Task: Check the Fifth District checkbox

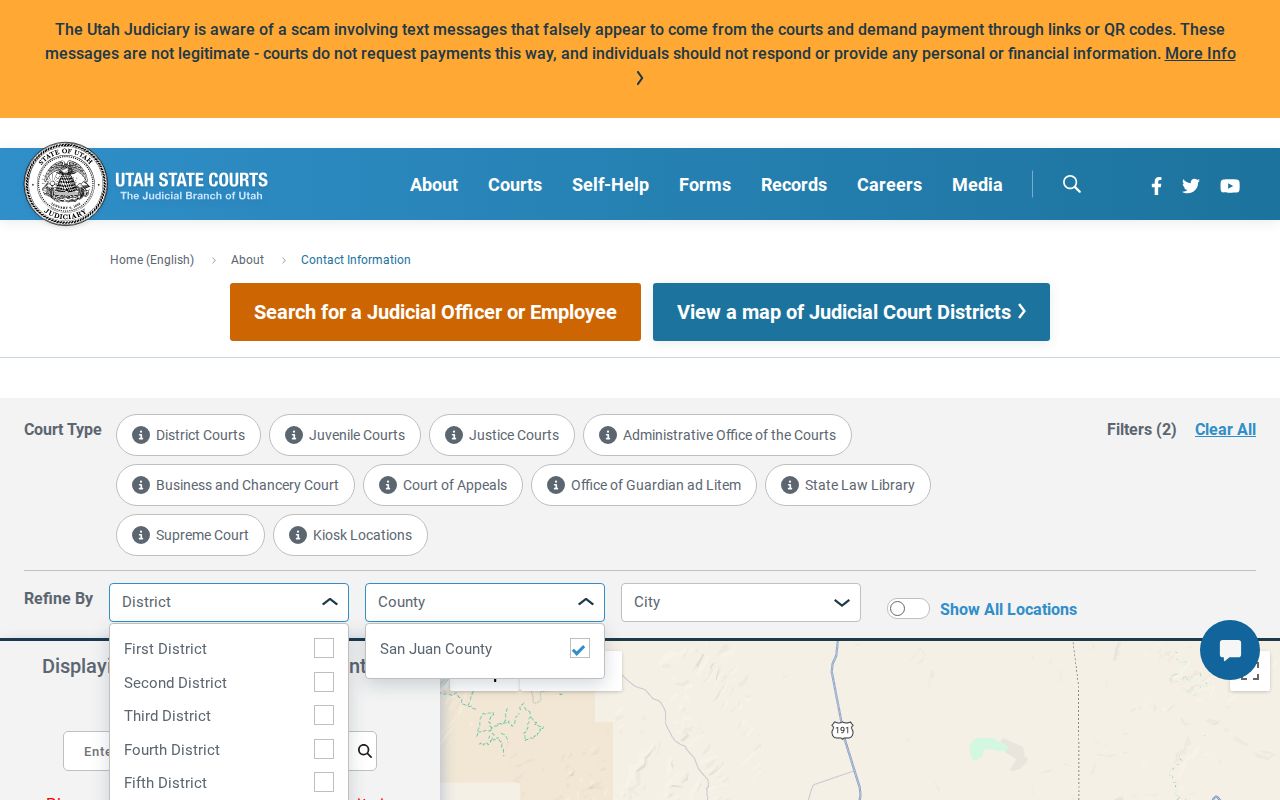Action: (324, 782)
